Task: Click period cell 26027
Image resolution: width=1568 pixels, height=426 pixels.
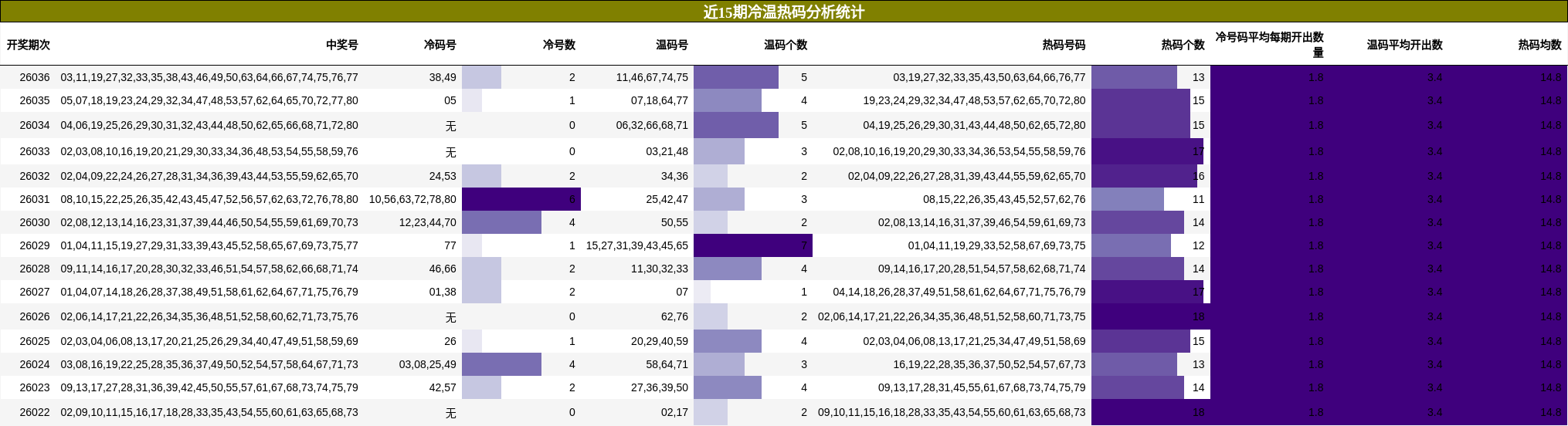Action: coord(35,292)
